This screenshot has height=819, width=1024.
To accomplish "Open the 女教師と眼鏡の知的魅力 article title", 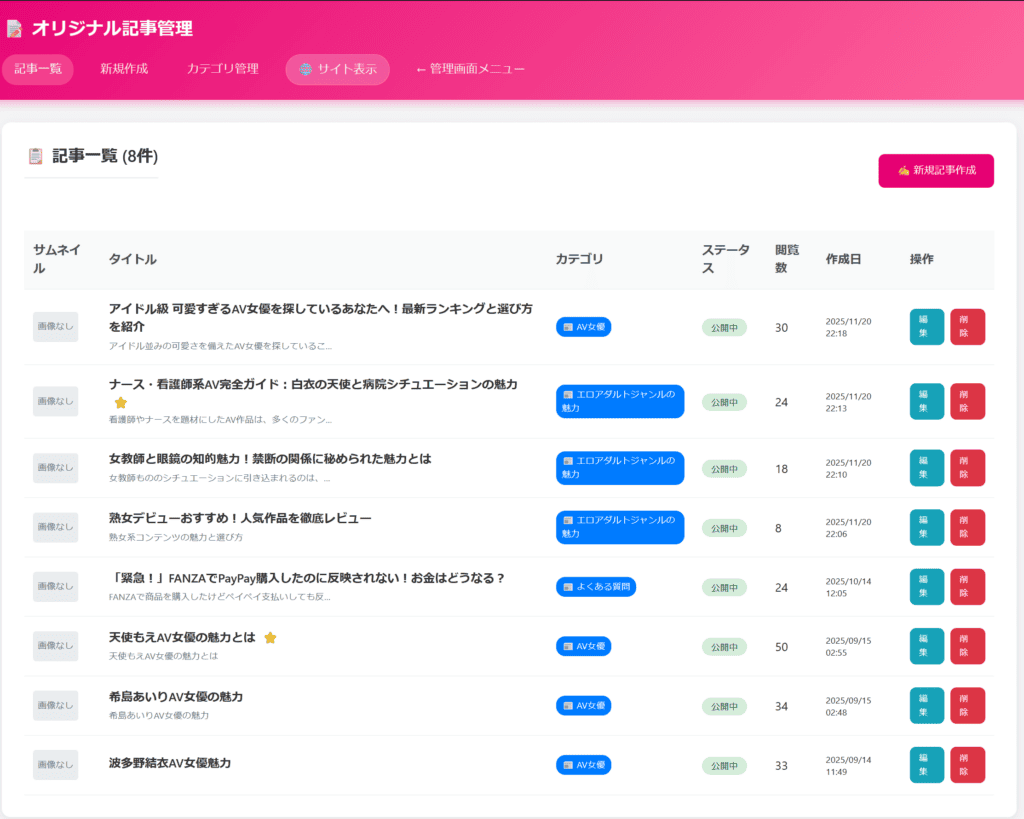I will pos(270,459).
